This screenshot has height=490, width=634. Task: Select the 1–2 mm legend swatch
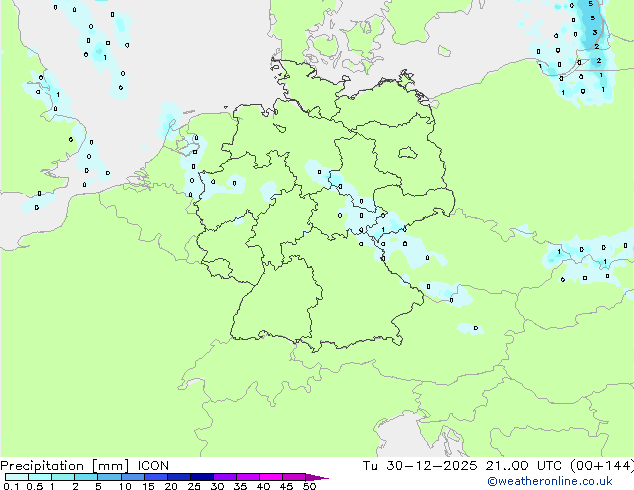click(x=63, y=477)
